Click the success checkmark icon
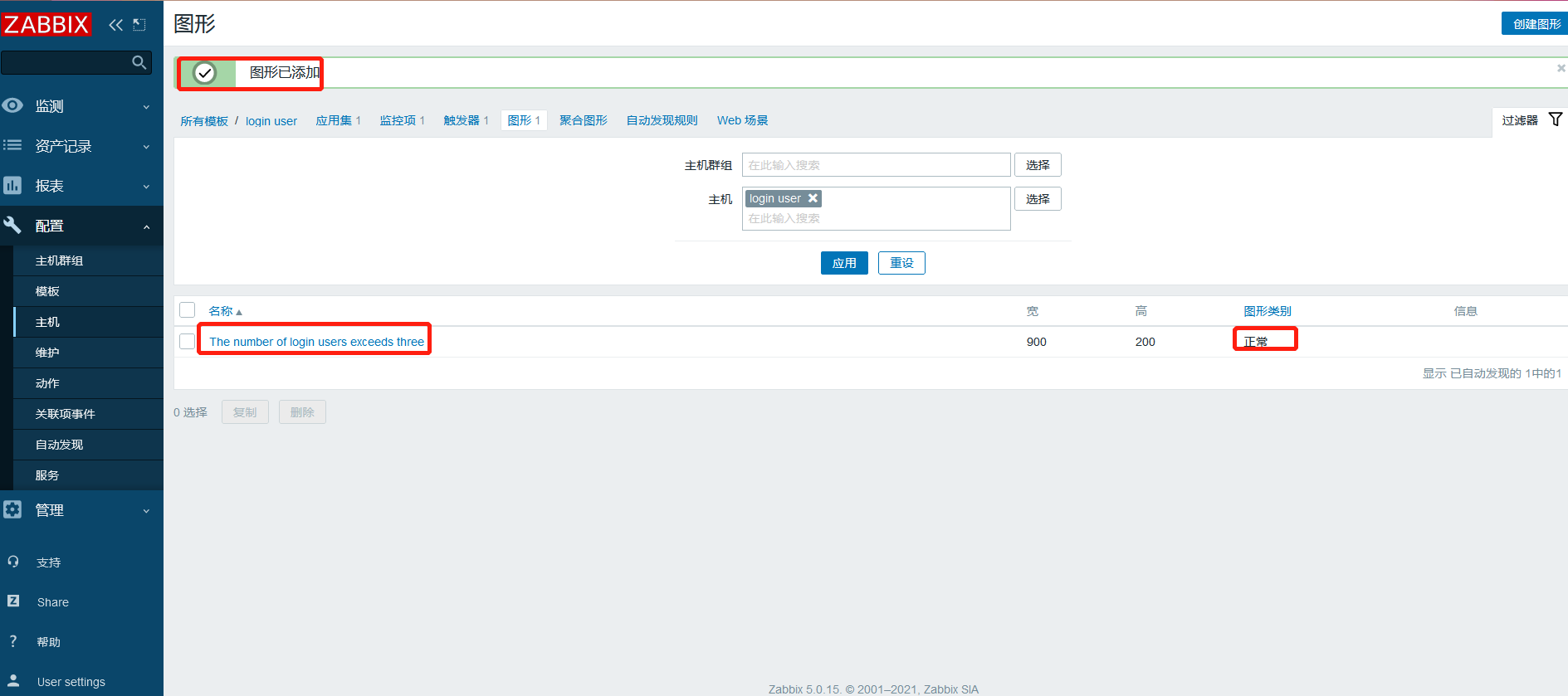 [x=205, y=73]
